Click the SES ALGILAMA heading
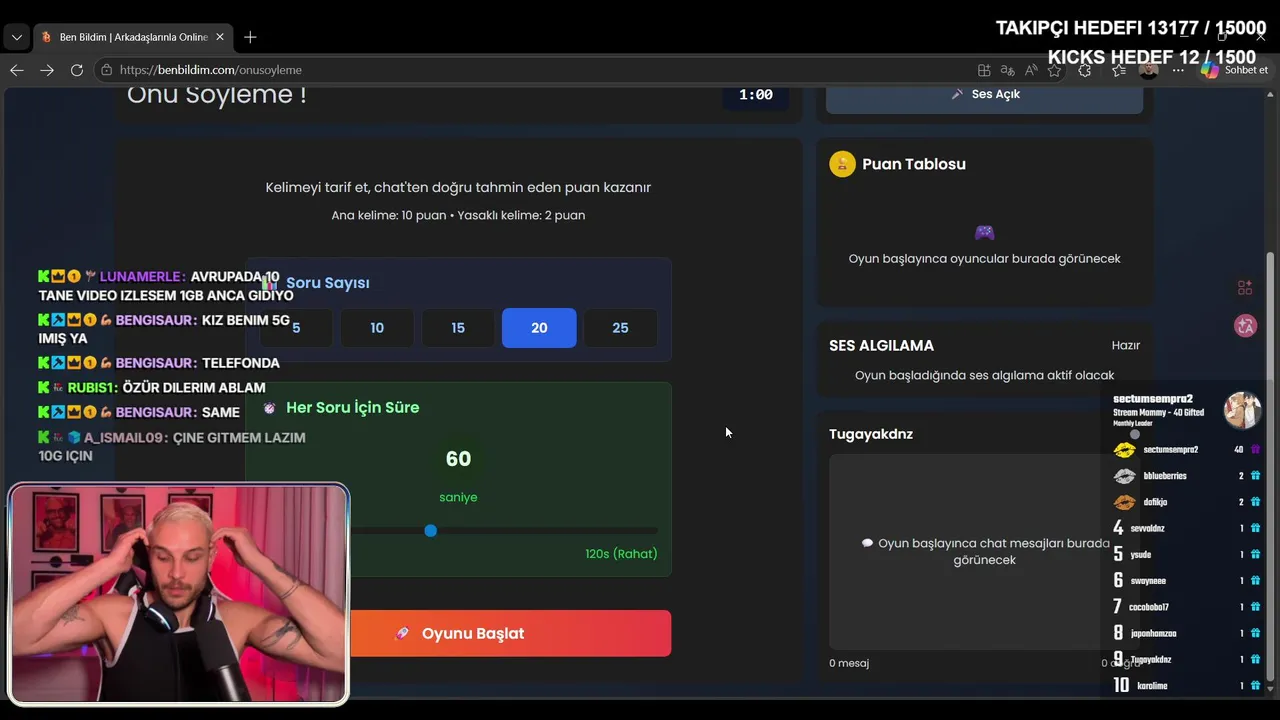Screen dimensions: 1280x720 (x=881, y=345)
